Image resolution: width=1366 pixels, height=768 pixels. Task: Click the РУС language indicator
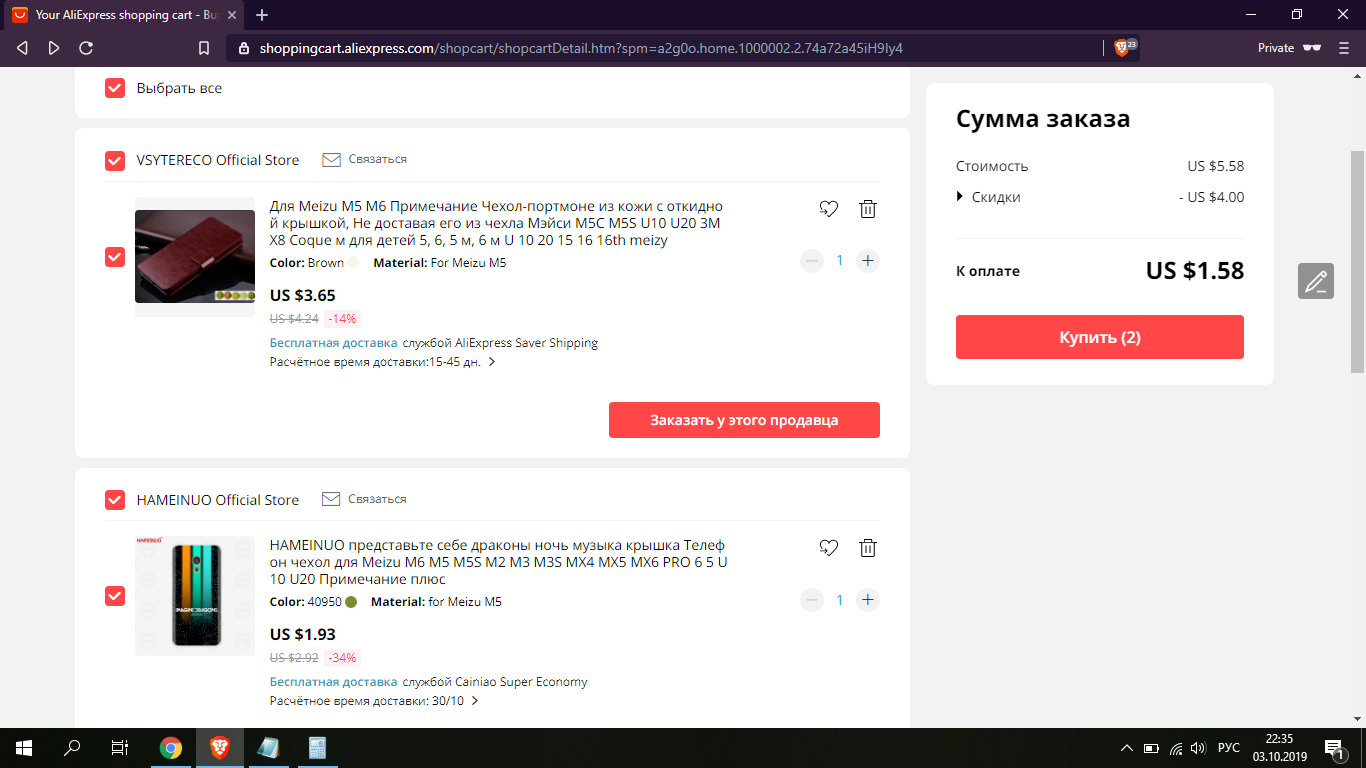click(x=1229, y=748)
